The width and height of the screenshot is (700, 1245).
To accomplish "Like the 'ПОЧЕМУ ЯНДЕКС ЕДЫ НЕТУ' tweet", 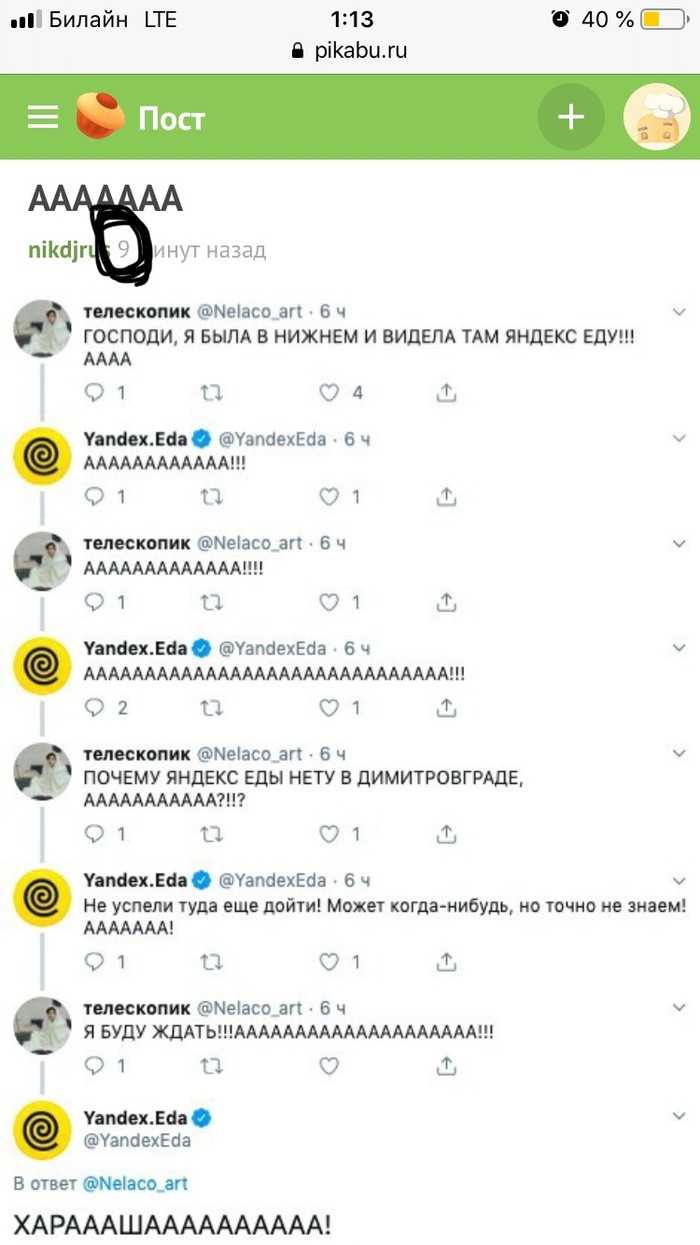I will pyautogui.click(x=330, y=833).
